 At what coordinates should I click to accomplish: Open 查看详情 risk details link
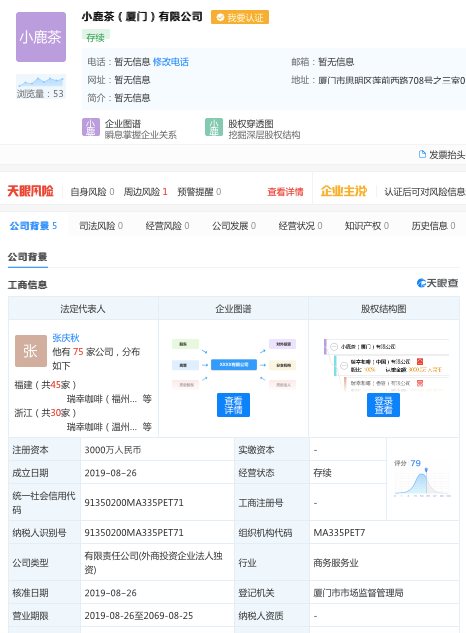285,192
